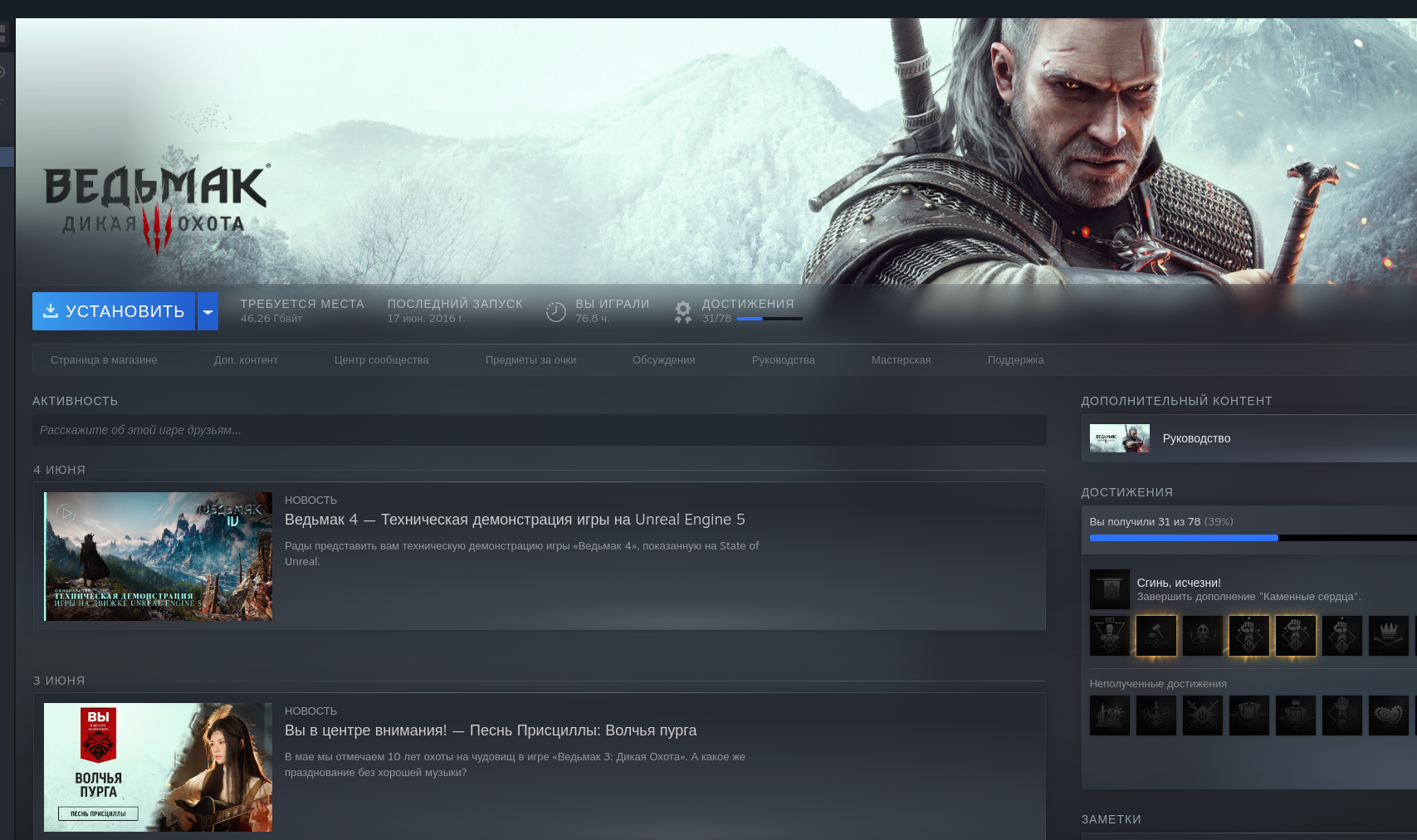
Task: Select the skull with infinity symbol achievement icon
Action: (x=1110, y=636)
